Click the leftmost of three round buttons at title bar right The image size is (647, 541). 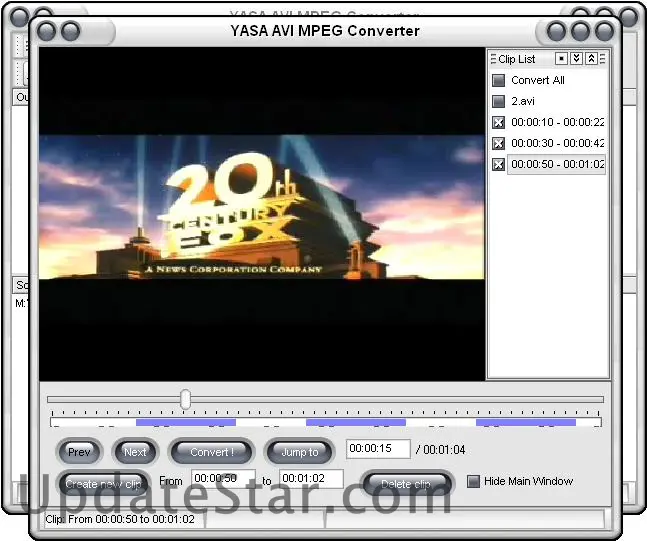[556, 31]
